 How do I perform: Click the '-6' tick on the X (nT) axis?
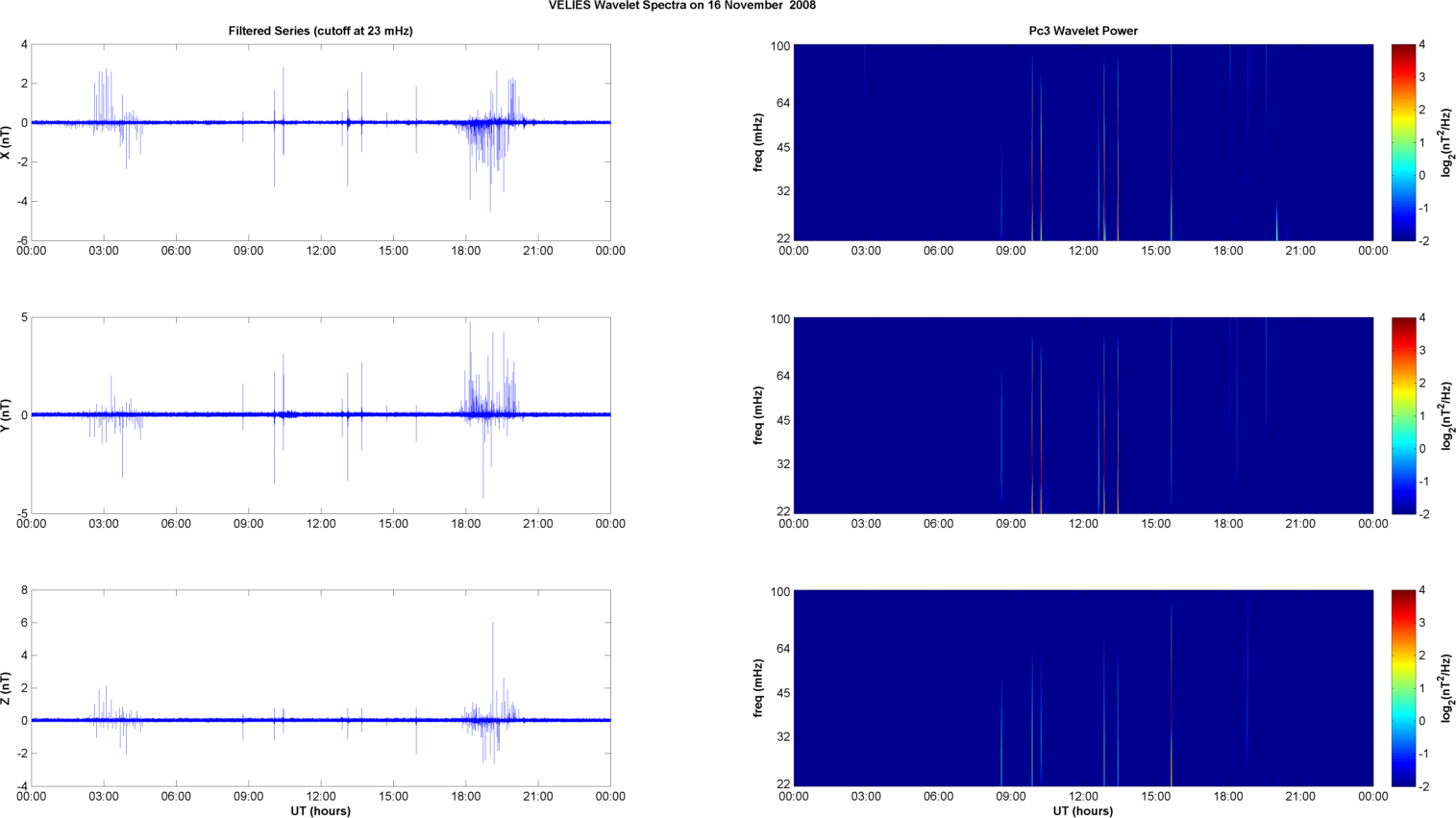21,241
